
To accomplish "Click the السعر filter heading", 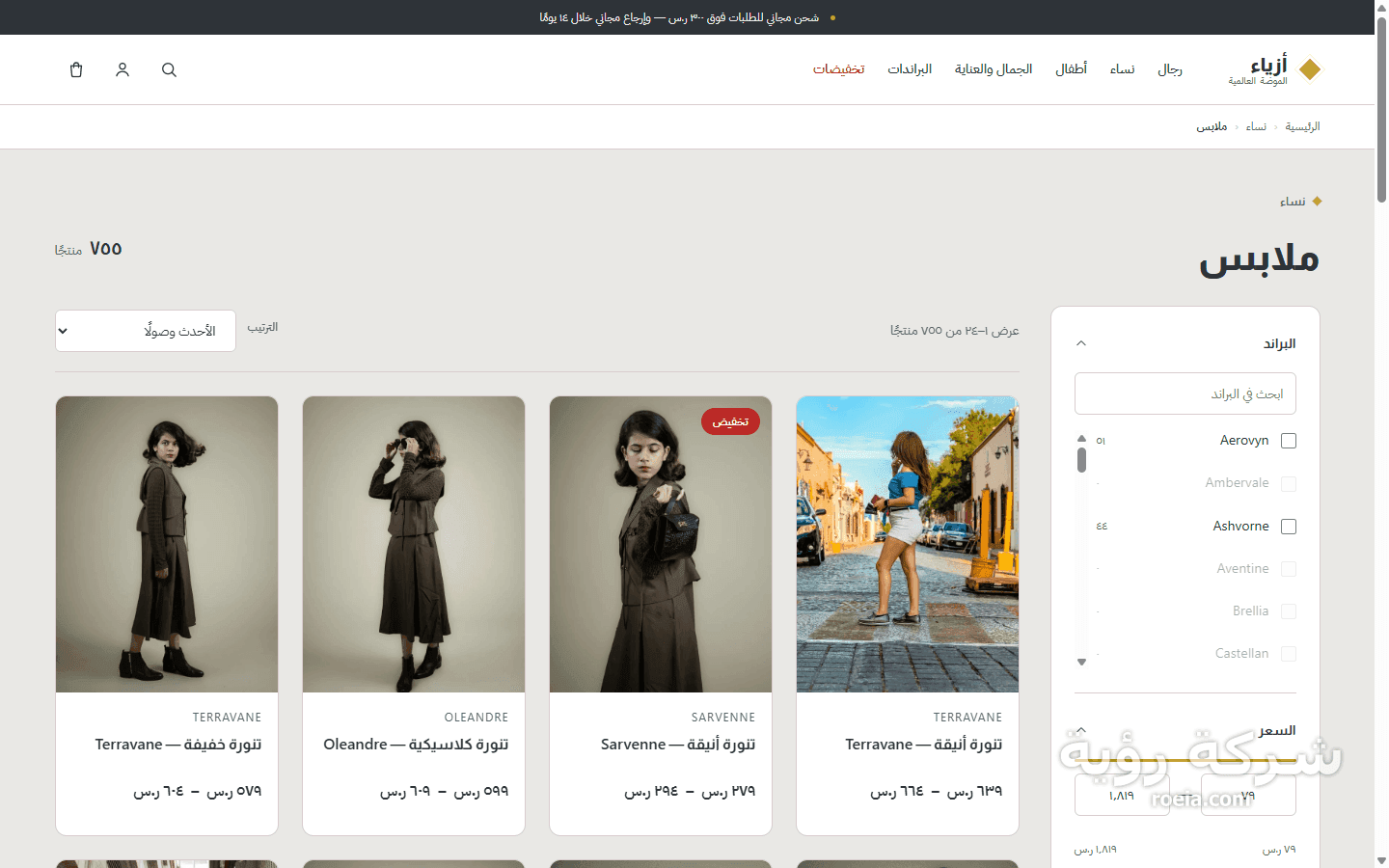I will click(x=1277, y=730).
